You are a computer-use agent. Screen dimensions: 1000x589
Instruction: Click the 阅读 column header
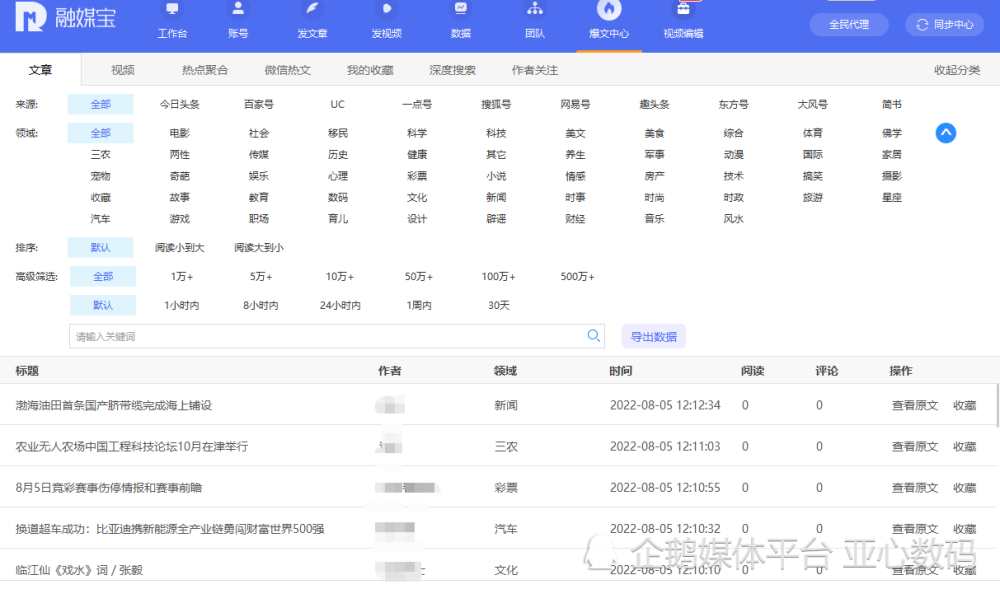coord(753,371)
